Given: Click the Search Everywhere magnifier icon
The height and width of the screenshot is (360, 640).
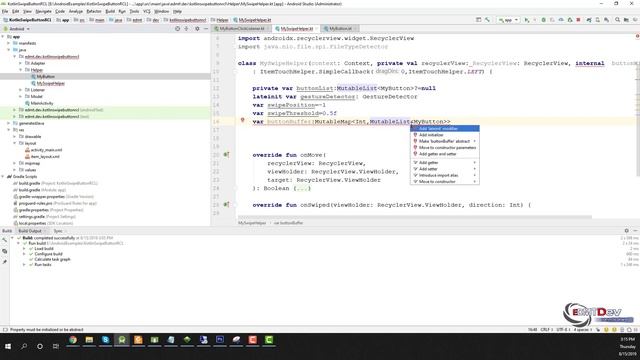Looking at the screenshot, I should [x=618, y=20].
